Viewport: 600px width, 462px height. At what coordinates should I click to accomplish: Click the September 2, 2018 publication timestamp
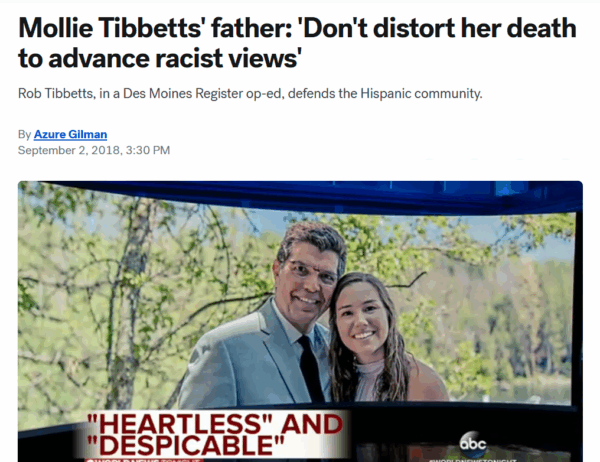(x=94, y=150)
